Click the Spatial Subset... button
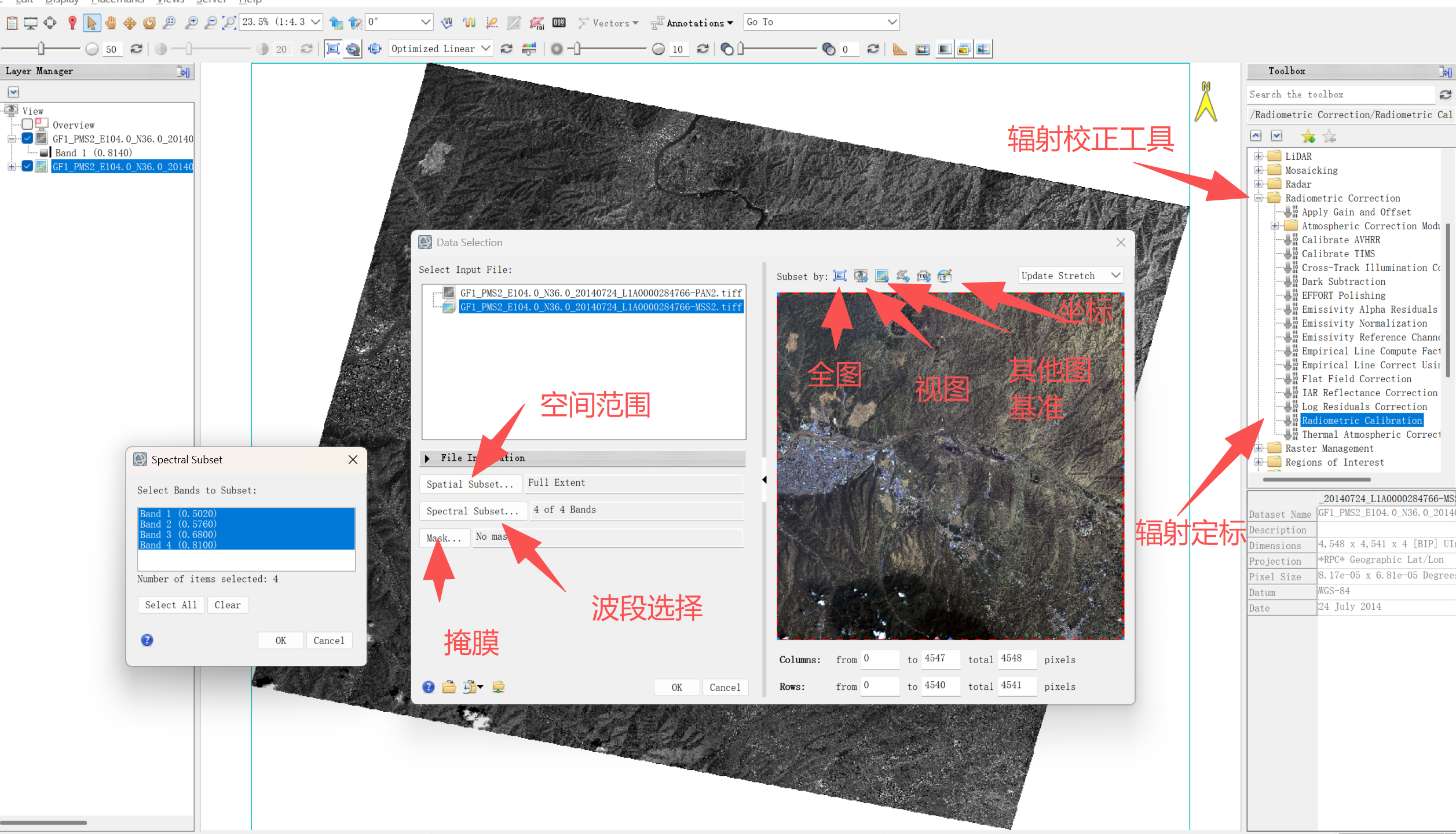The height and width of the screenshot is (834, 1456). (470, 484)
